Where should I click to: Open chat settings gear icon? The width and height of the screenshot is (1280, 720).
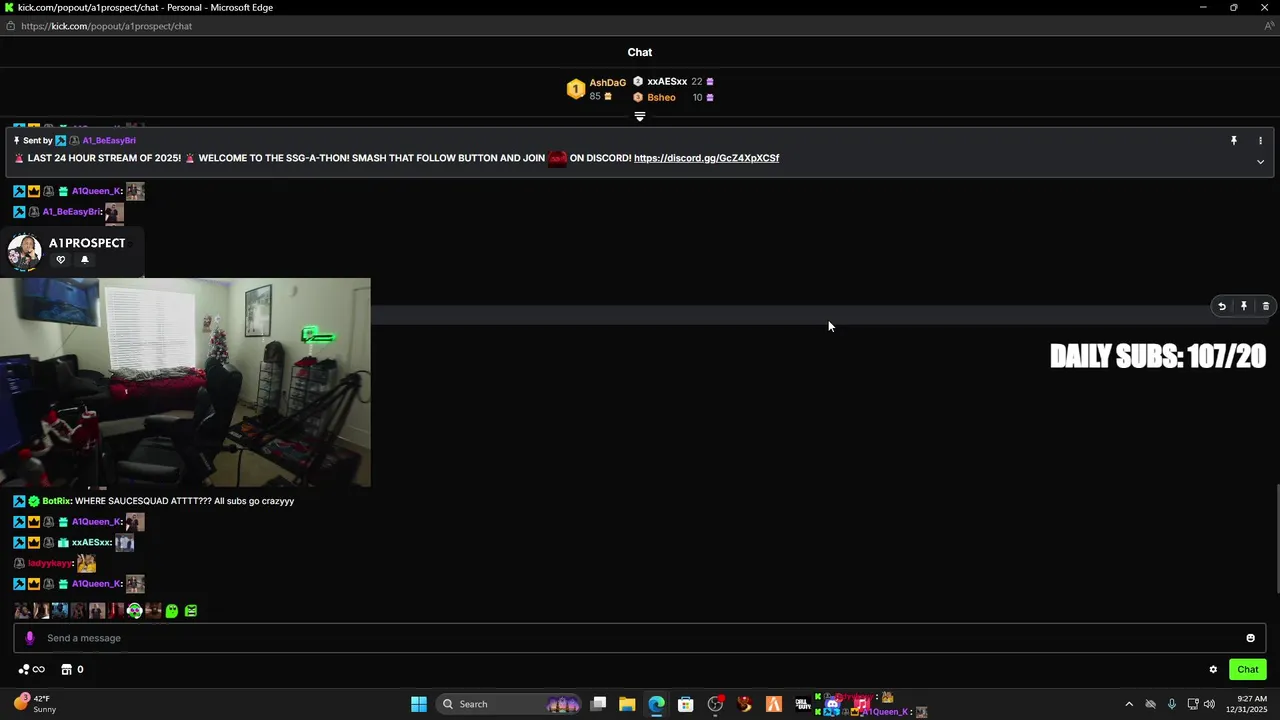coord(1213,670)
